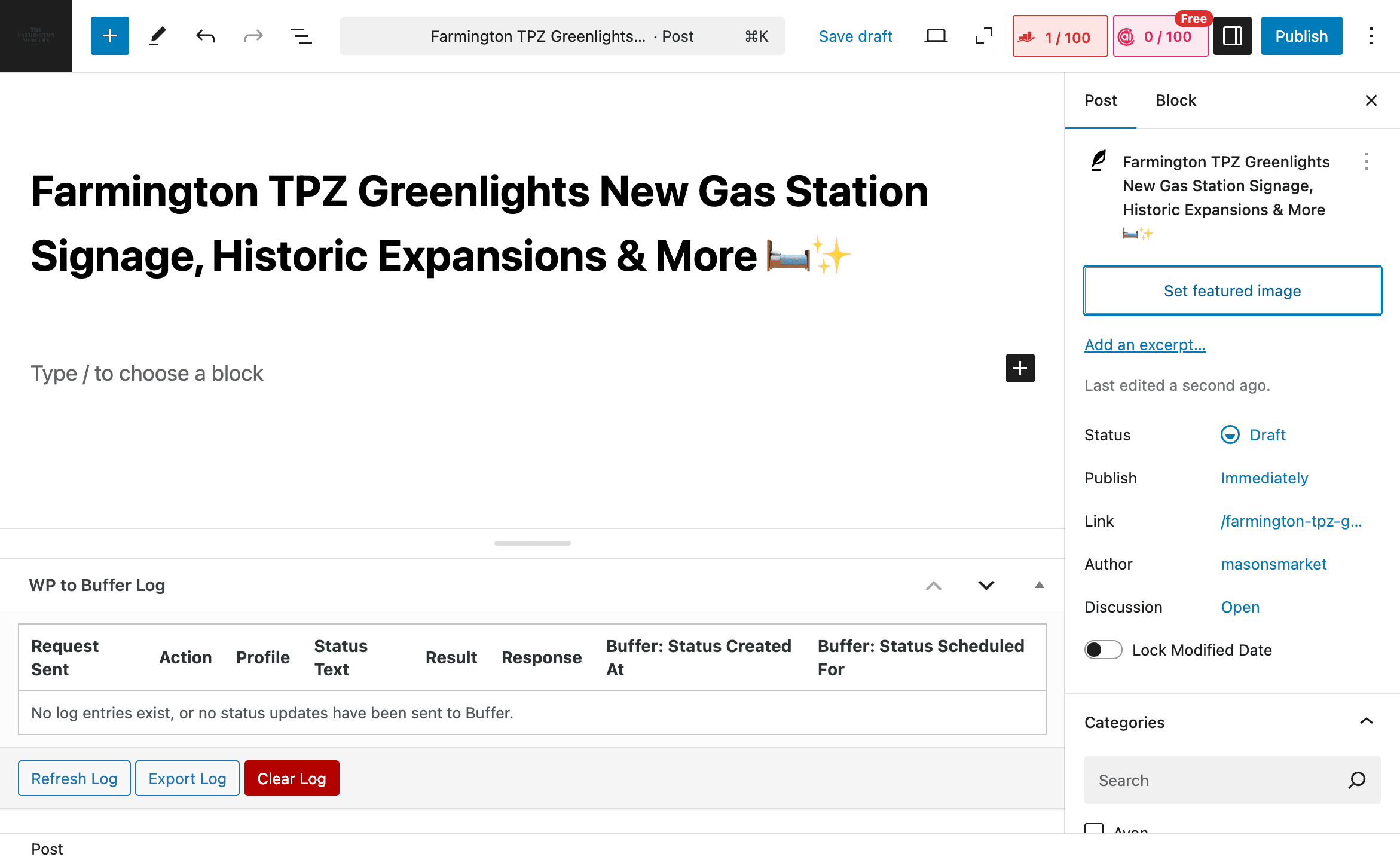Change the author masonsmarket
Viewport: 1400px width, 863px height.
(1273, 564)
